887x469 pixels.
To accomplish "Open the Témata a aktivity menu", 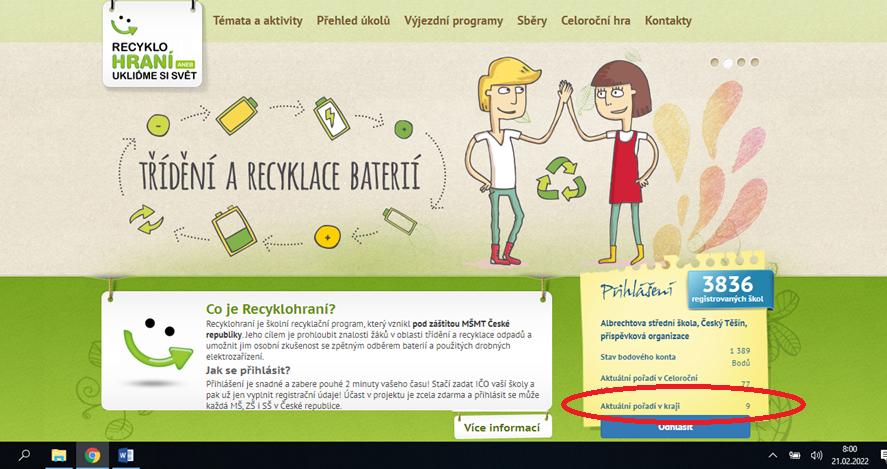I will [257, 21].
